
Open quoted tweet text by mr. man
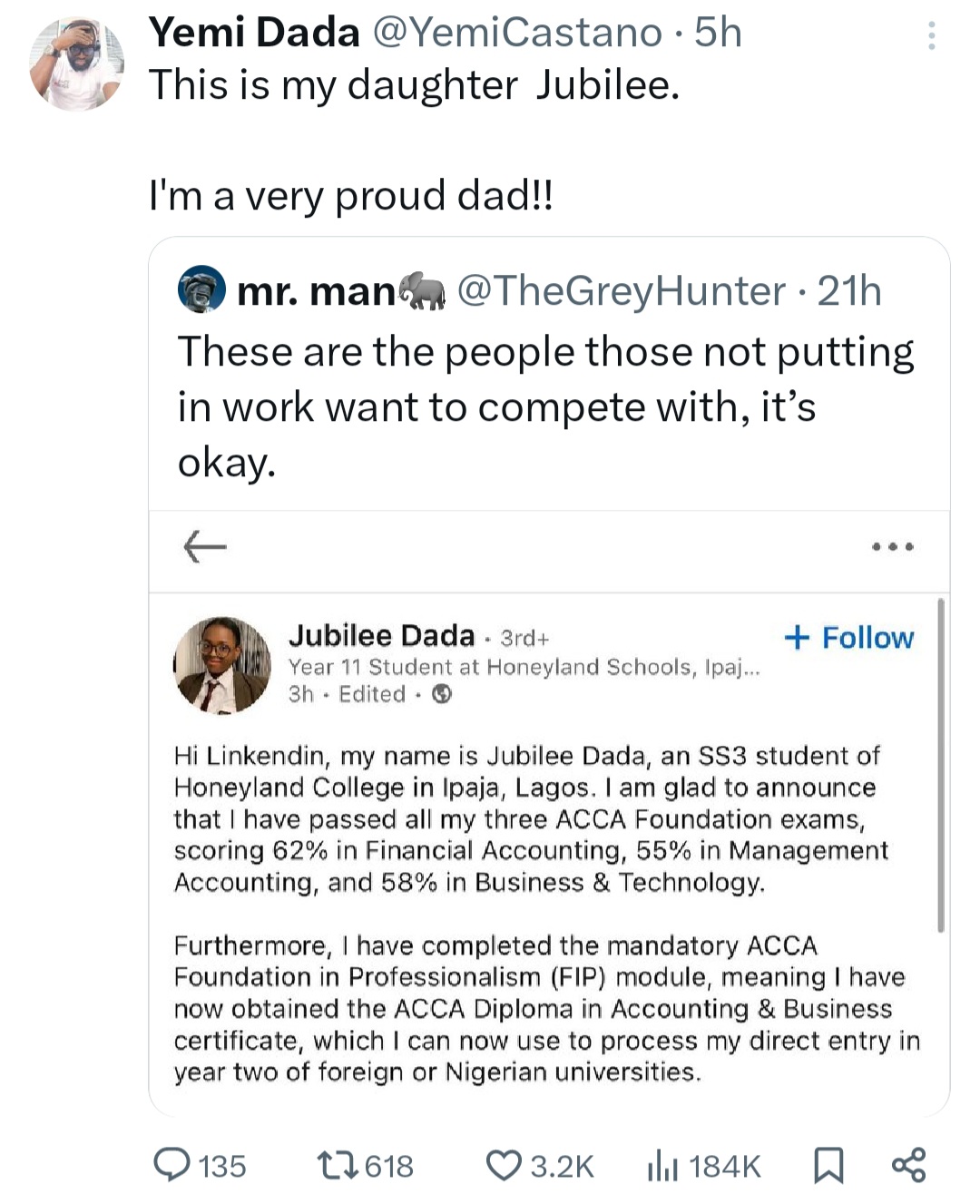coord(544,406)
